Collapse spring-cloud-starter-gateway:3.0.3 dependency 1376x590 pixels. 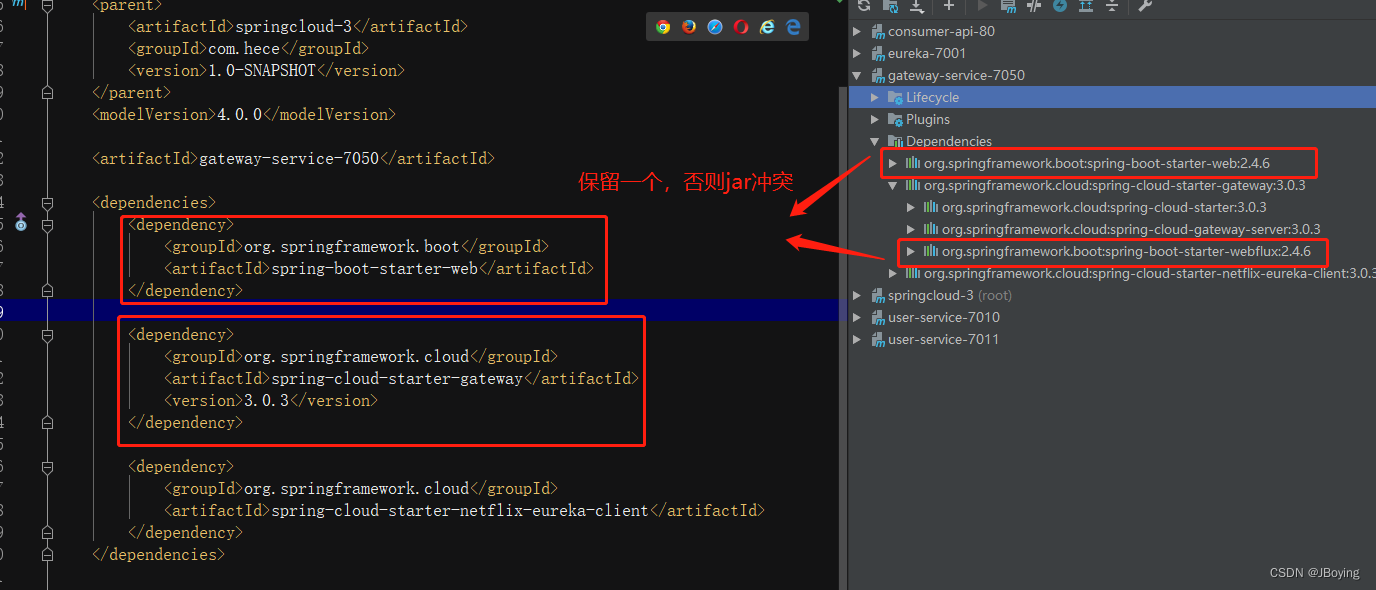point(893,185)
